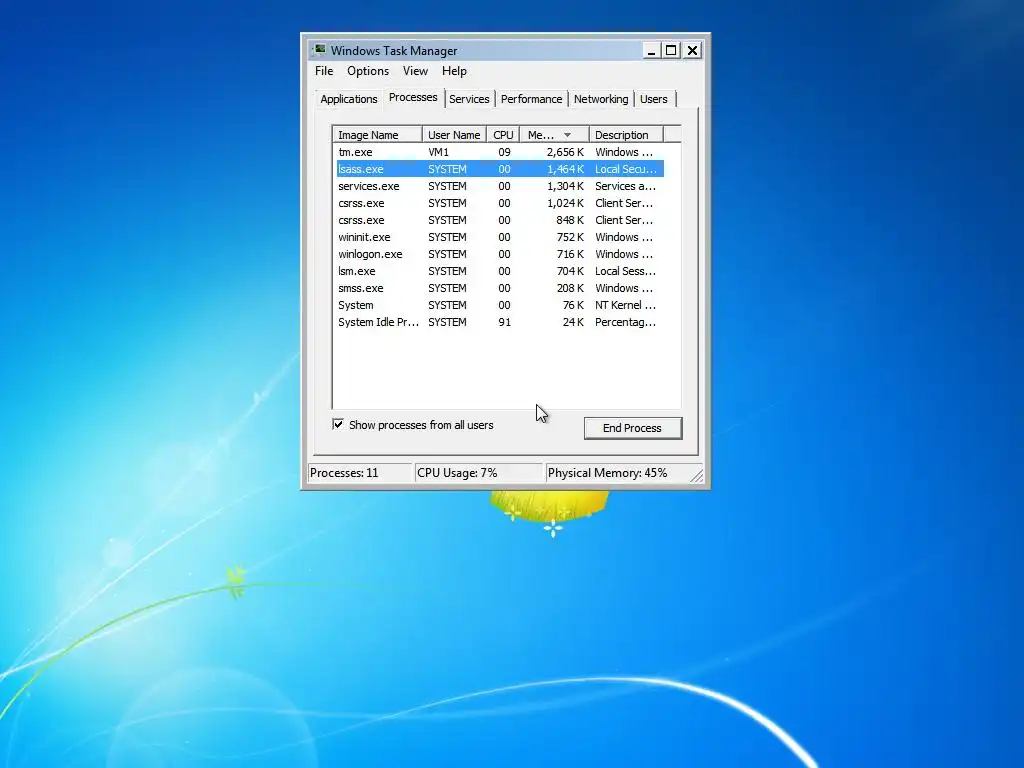
Task: Click VM1 user name for tm.exe
Action: (x=438, y=152)
